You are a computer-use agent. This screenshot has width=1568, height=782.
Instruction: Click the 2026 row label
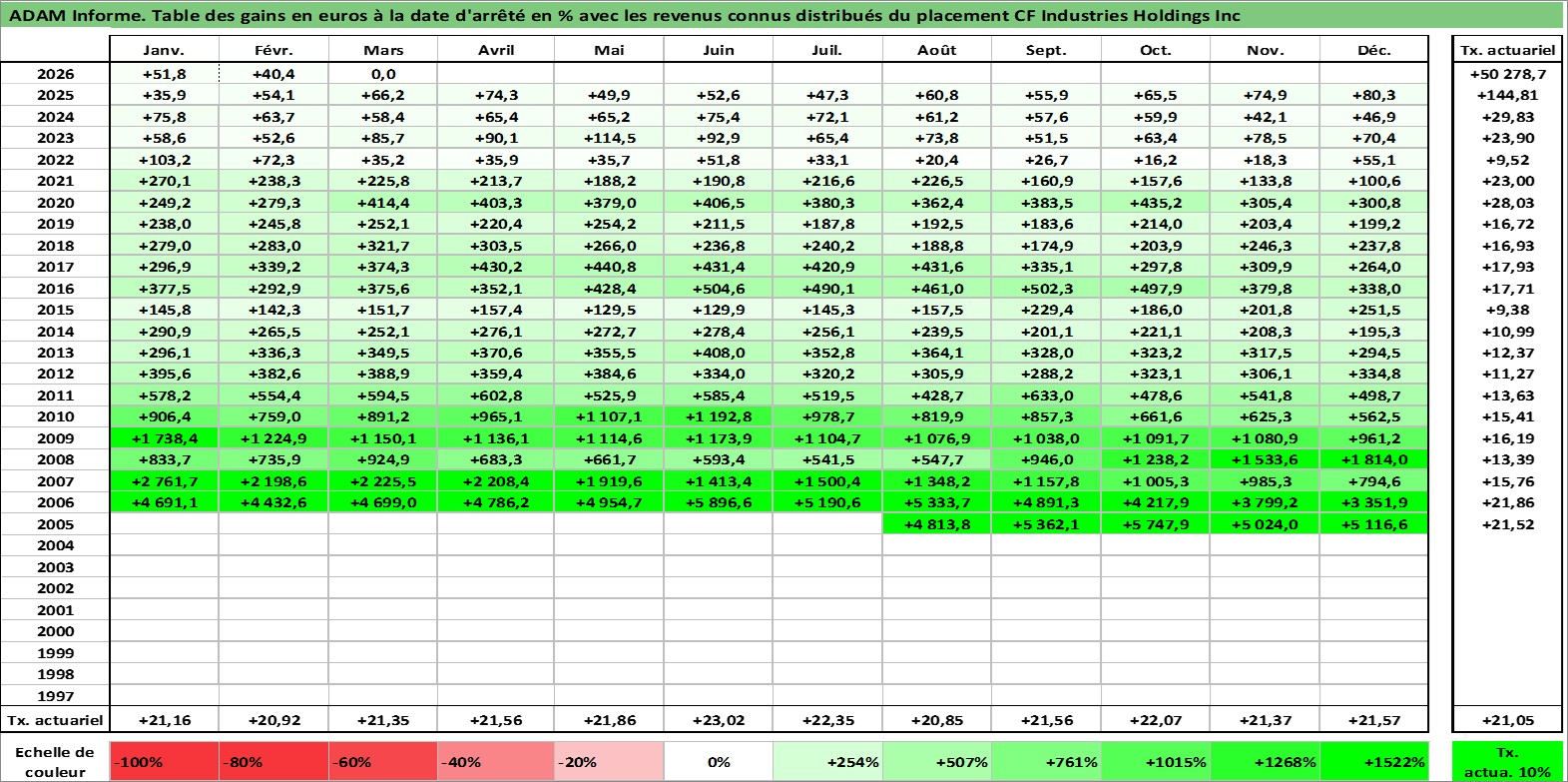click(55, 74)
